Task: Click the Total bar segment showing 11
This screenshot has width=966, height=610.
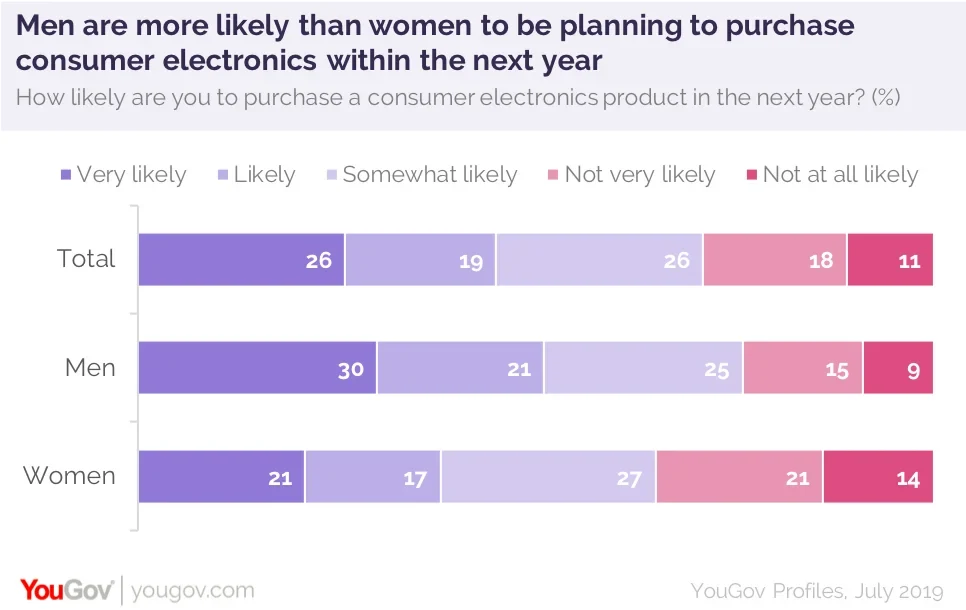Action: click(890, 259)
